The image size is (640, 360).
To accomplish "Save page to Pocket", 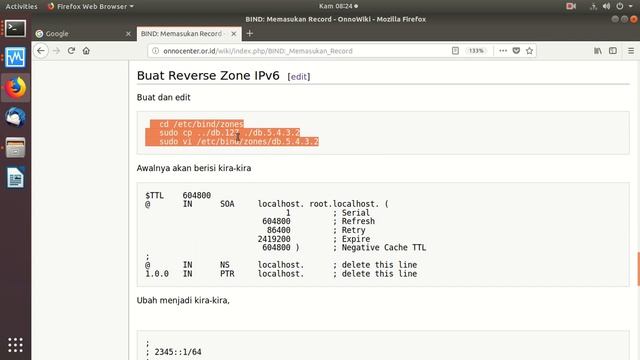I will pyautogui.click(x=516, y=51).
